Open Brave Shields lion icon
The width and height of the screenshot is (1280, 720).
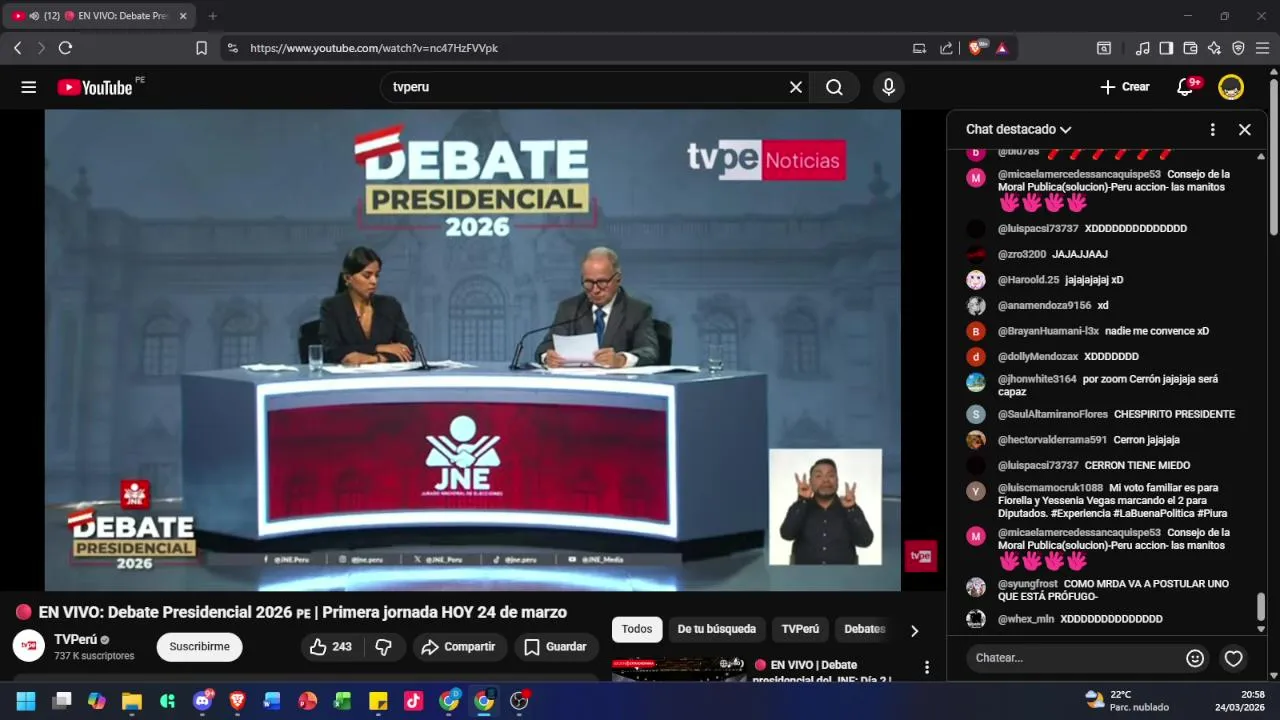click(977, 48)
